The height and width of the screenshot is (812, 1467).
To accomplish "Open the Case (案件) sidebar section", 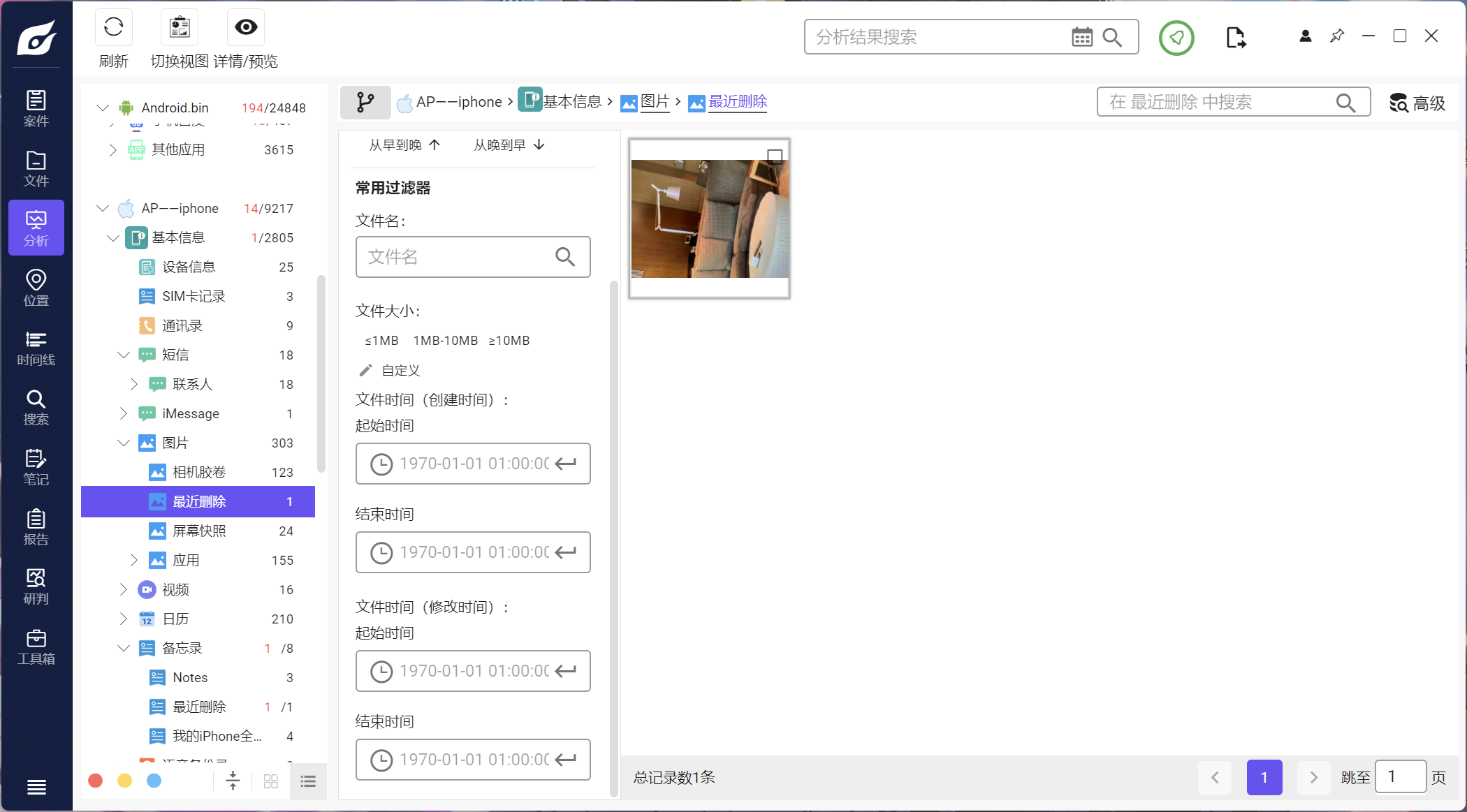I will (36, 108).
